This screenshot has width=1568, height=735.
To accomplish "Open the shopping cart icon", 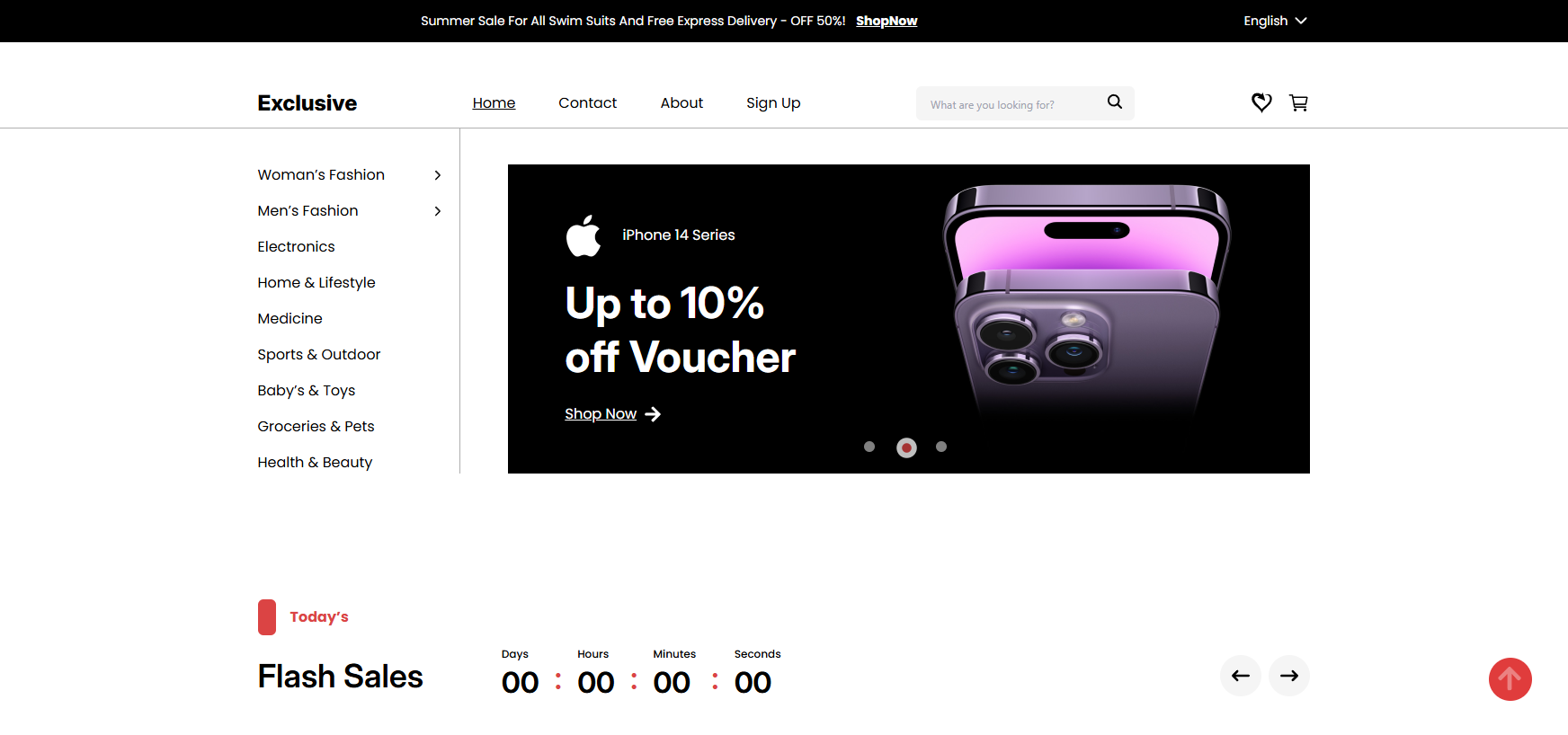I will pyautogui.click(x=1298, y=102).
